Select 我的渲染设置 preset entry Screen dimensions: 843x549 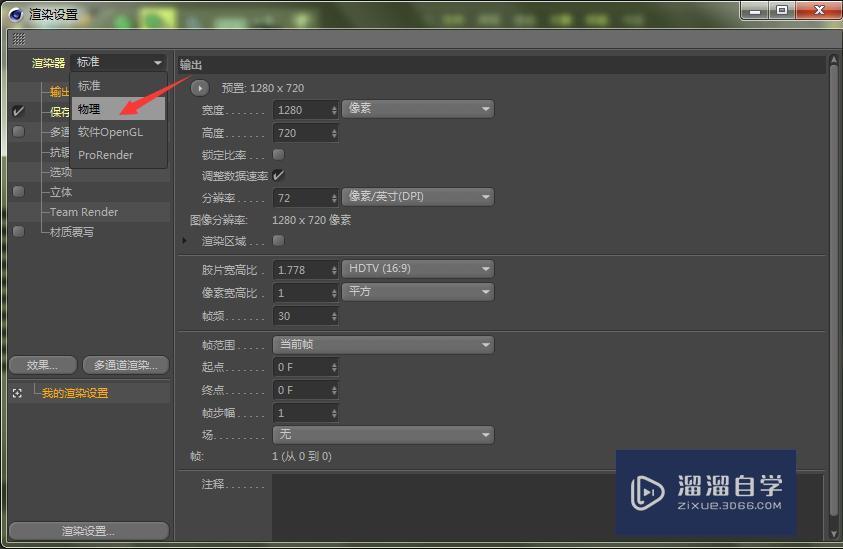coord(75,393)
